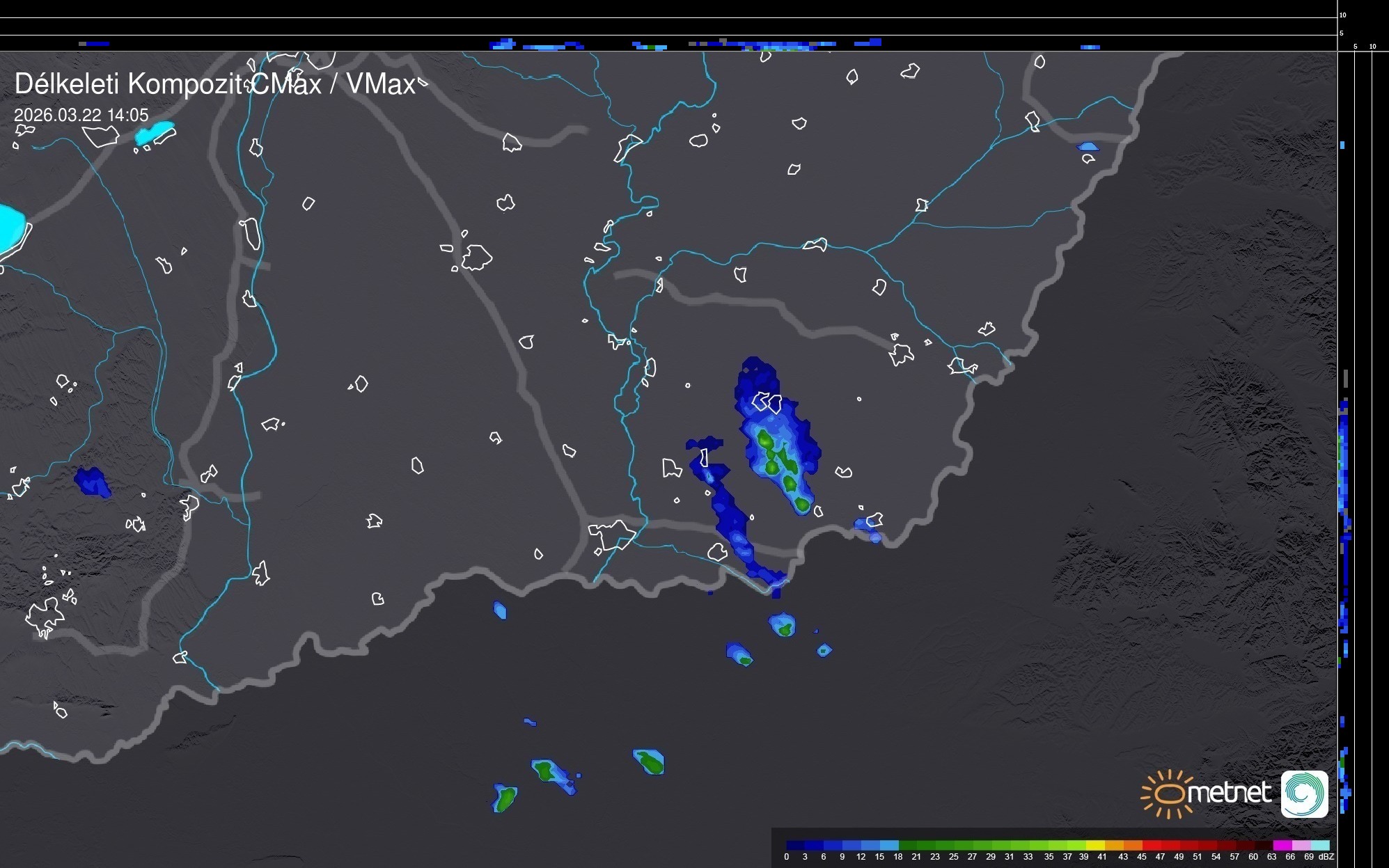Click the cyan lake at the left edge
Screen dimensions: 1389x868
click(10, 226)
